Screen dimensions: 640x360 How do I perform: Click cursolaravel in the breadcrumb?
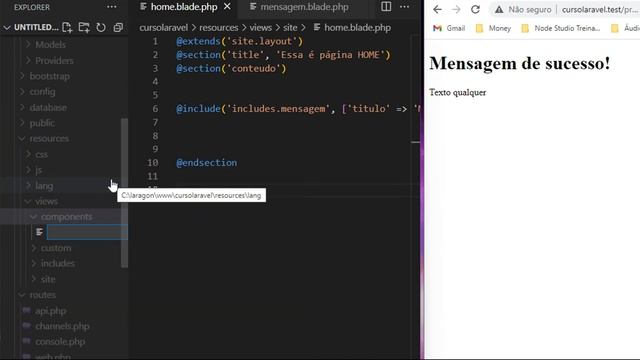point(164,27)
